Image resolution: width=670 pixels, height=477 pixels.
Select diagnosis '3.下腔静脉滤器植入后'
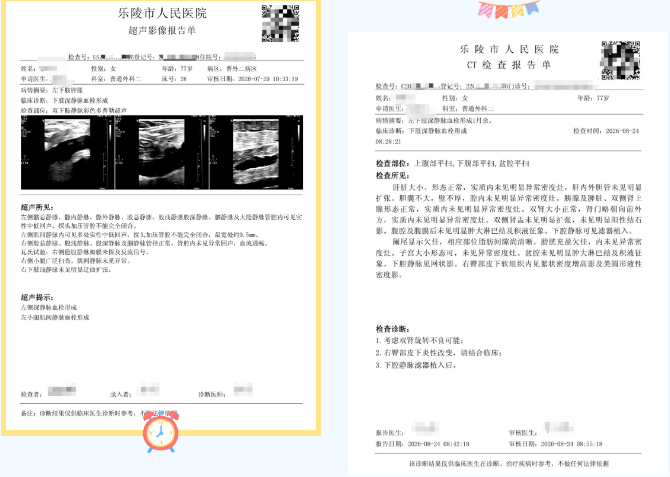click(416, 365)
